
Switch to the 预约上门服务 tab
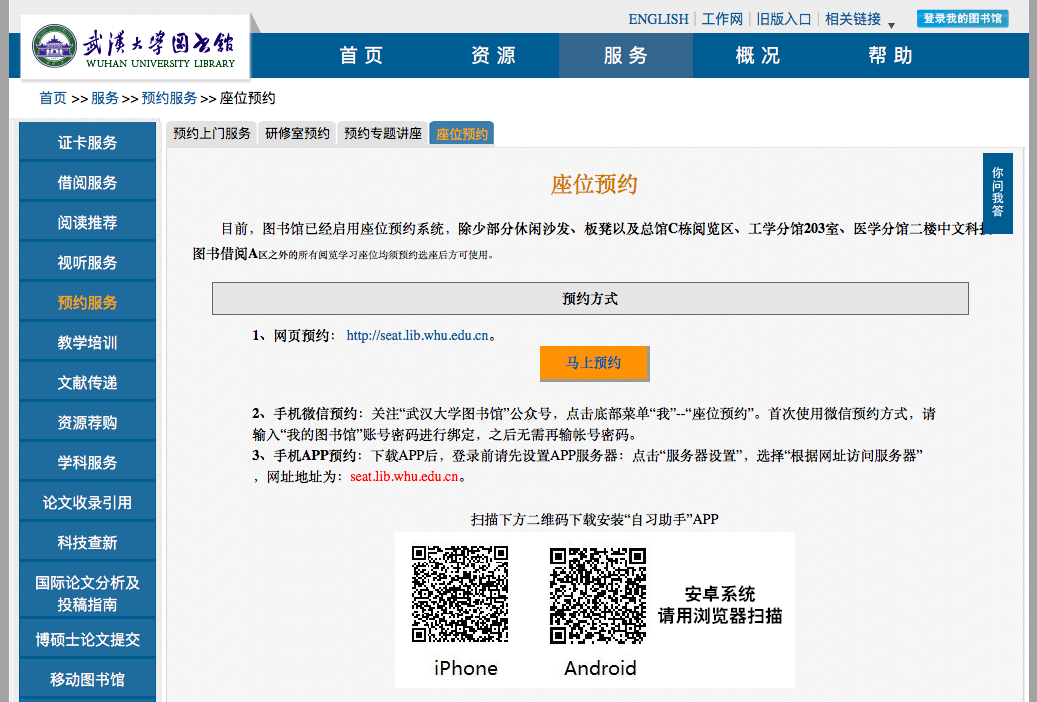point(212,134)
